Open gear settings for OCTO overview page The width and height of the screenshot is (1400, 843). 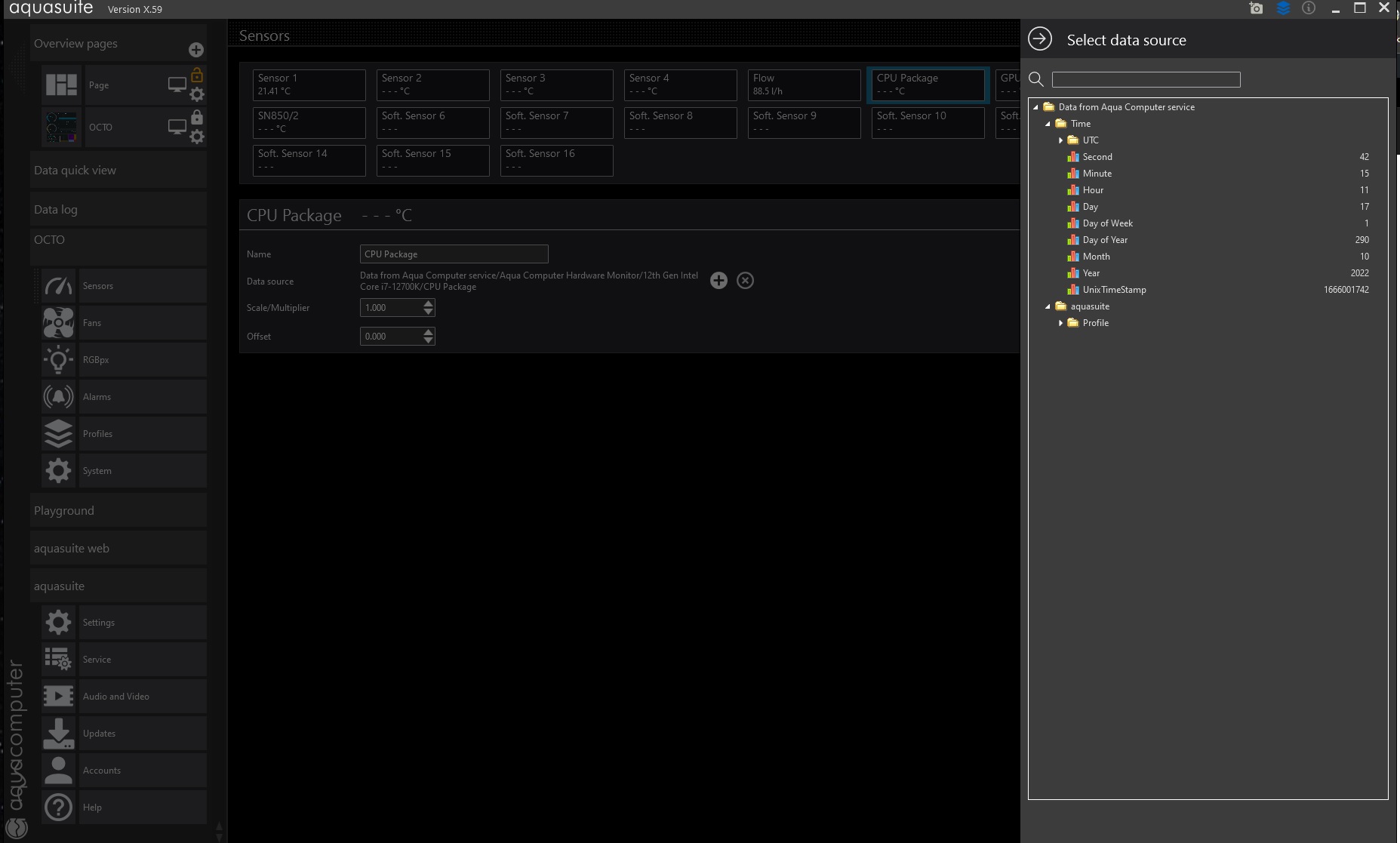(197, 137)
